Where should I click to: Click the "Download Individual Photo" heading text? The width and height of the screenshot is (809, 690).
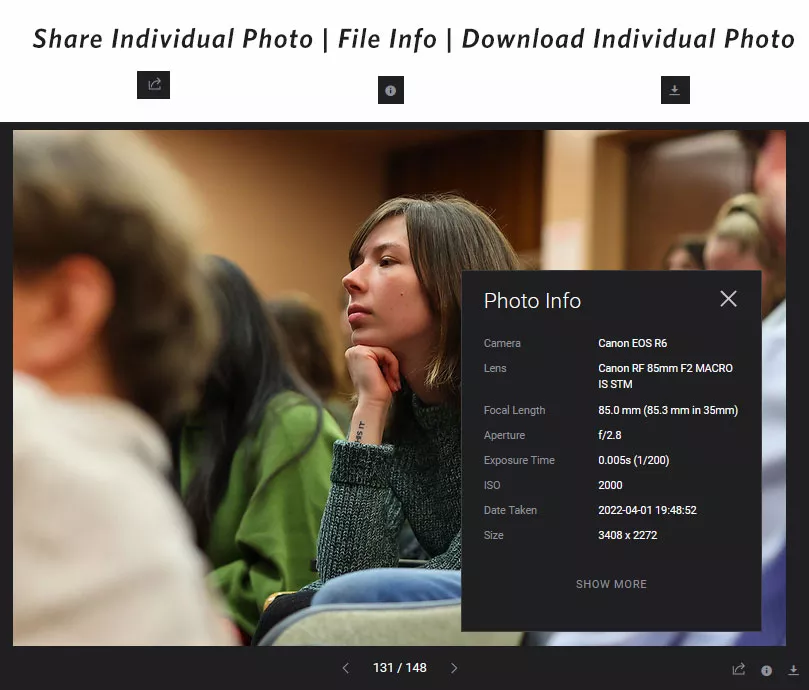click(628, 39)
